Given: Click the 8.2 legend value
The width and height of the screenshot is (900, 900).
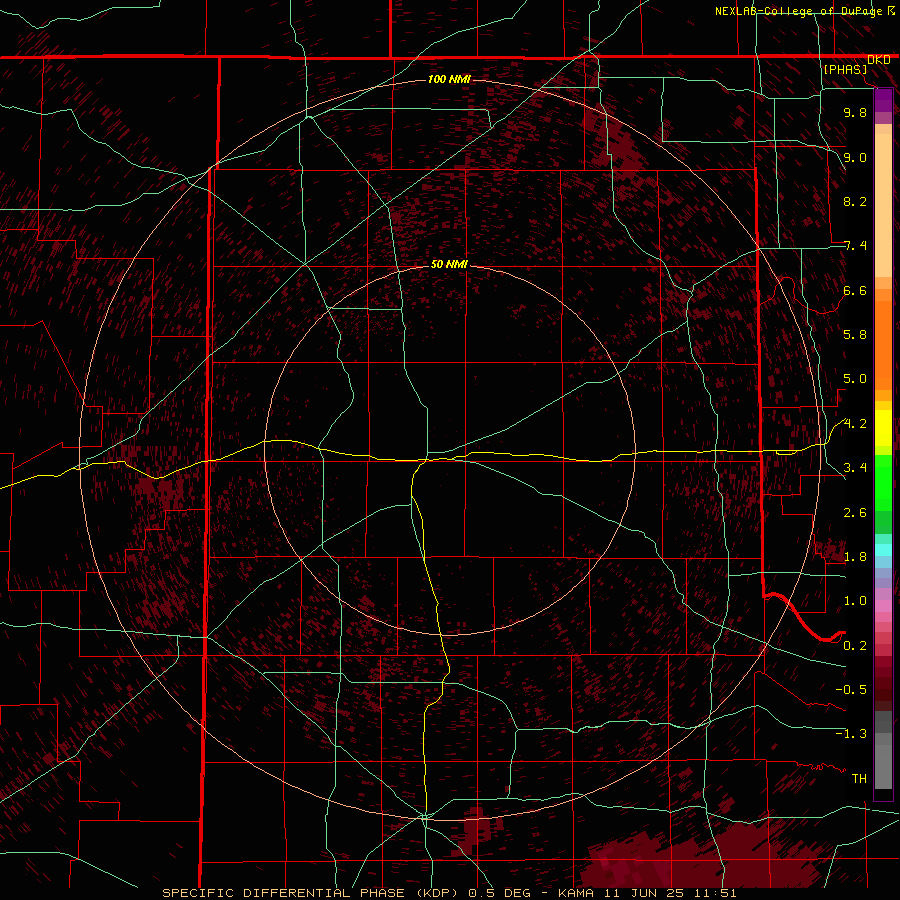Looking at the screenshot, I should coord(855,201).
